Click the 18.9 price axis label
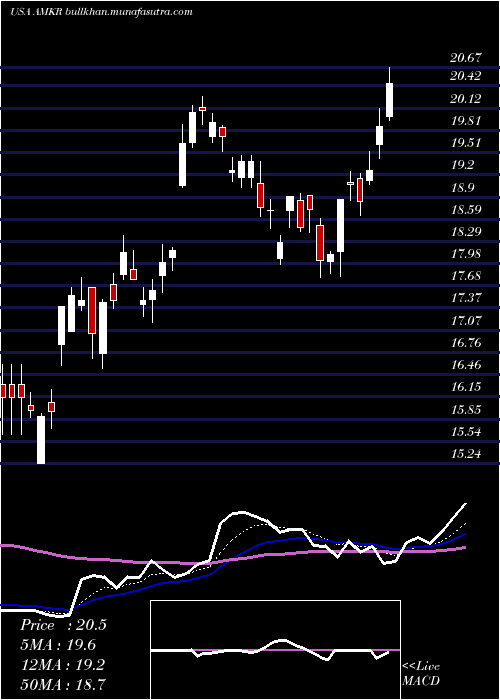Screen dimensions: 500x700 462,188
